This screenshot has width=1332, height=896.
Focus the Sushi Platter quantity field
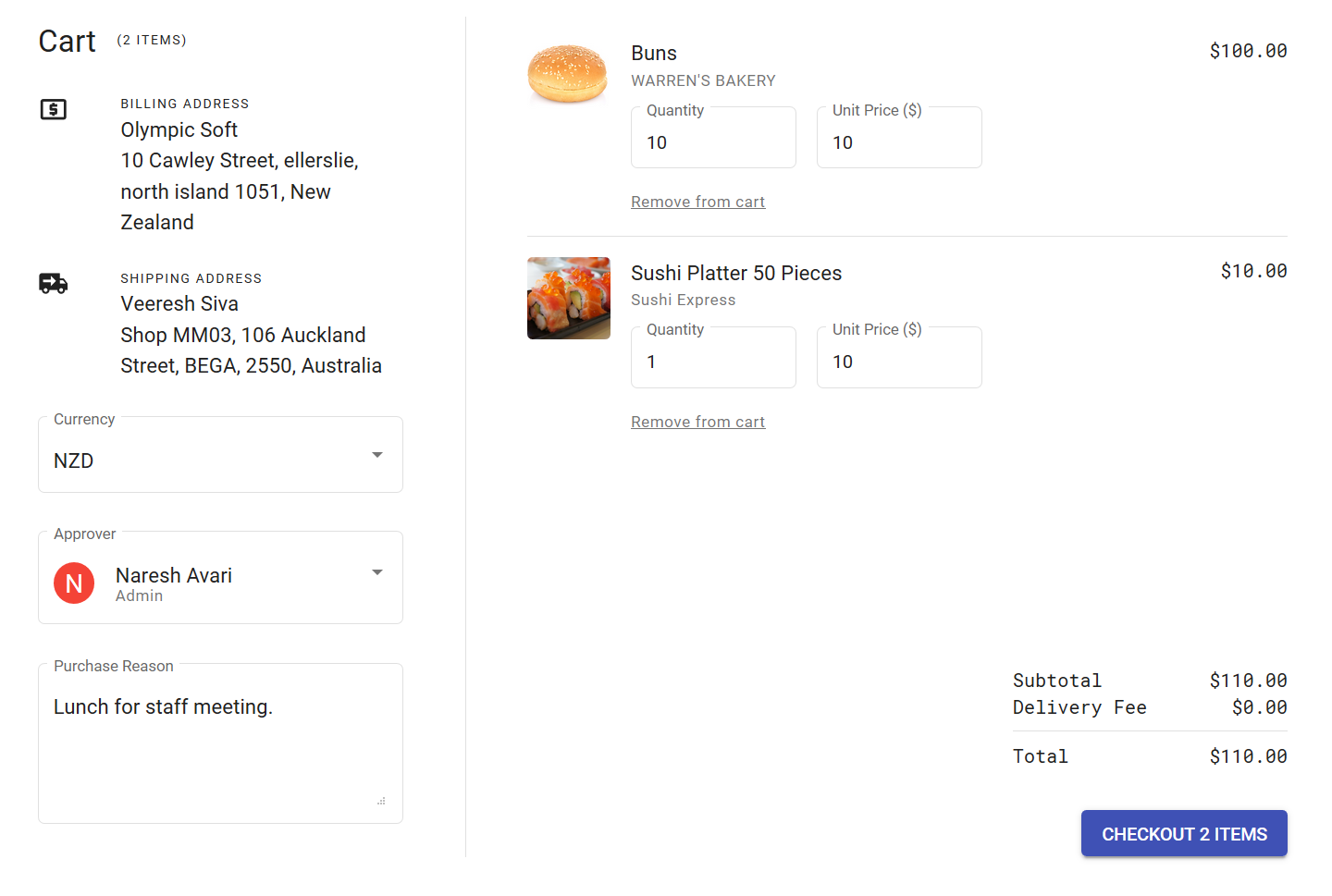[712, 362]
